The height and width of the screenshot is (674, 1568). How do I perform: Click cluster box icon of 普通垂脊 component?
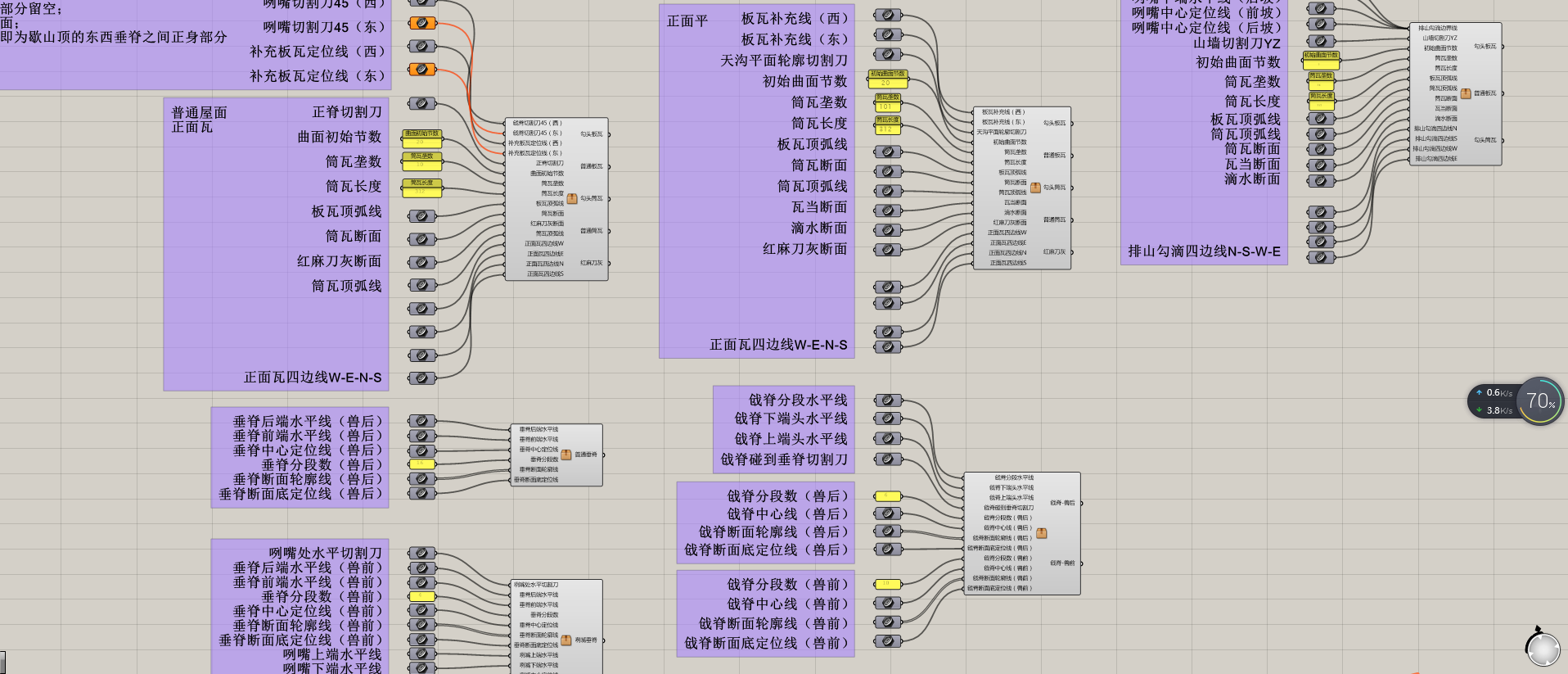coord(566,455)
